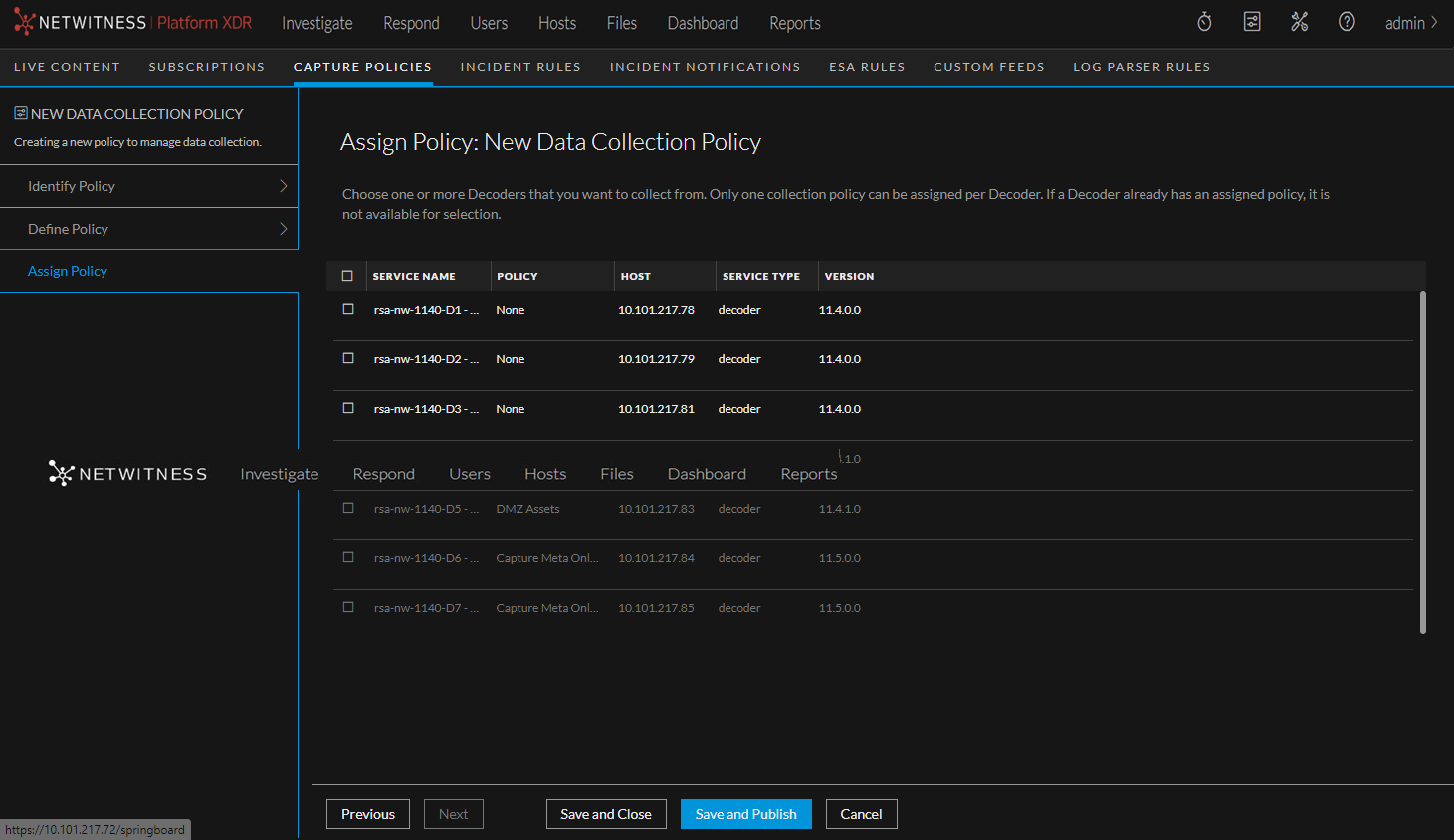The height and width of the screenshot is (840, 1454).
Task: Toggle the select-all checkbox in the table header
Action: [x=348, y=276]
